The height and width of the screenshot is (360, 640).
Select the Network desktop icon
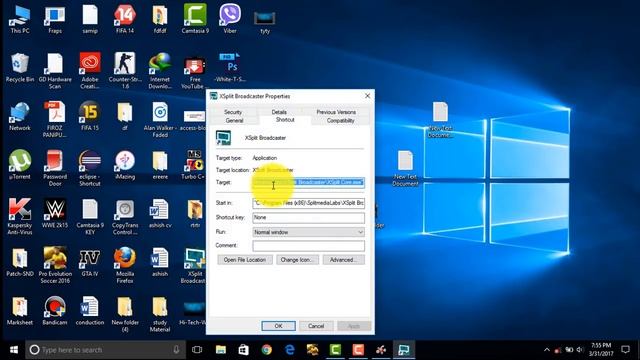coord(20,116)
